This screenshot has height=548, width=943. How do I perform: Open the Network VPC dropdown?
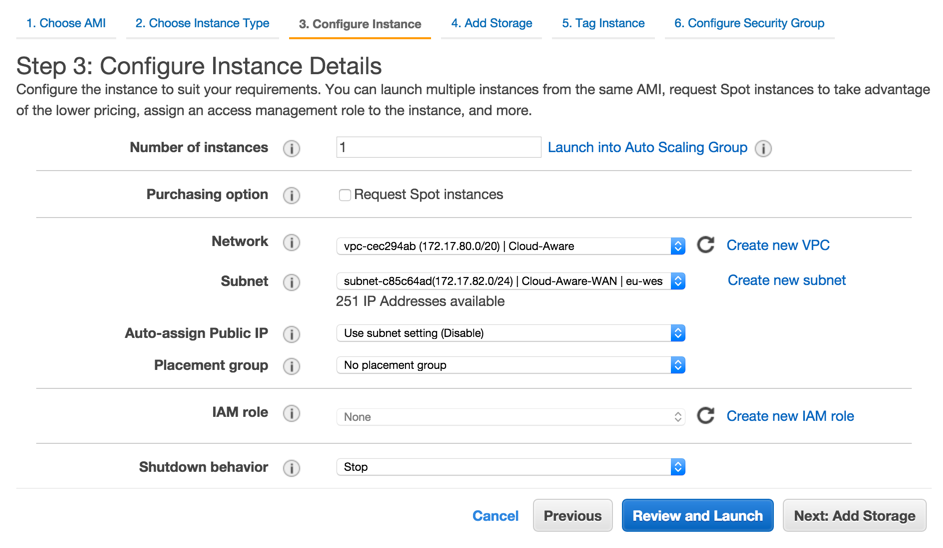tap(510, 246)
